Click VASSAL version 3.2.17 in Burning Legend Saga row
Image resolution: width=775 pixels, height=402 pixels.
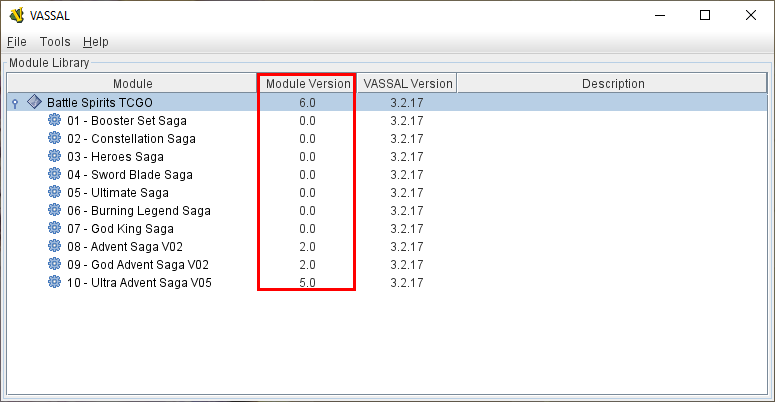point(407,211)
